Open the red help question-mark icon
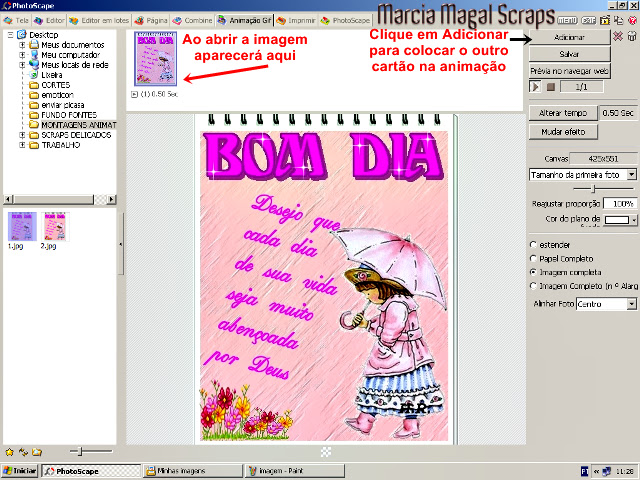 (633, 20)
